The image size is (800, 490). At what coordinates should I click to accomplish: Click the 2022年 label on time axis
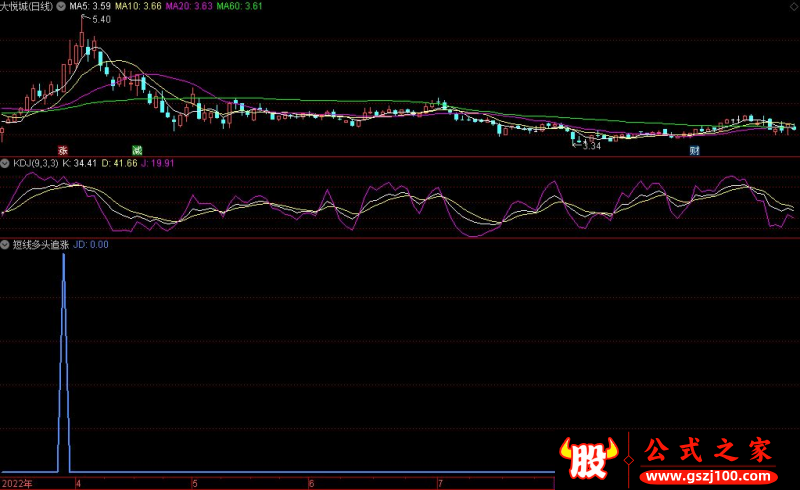[17, 482]
